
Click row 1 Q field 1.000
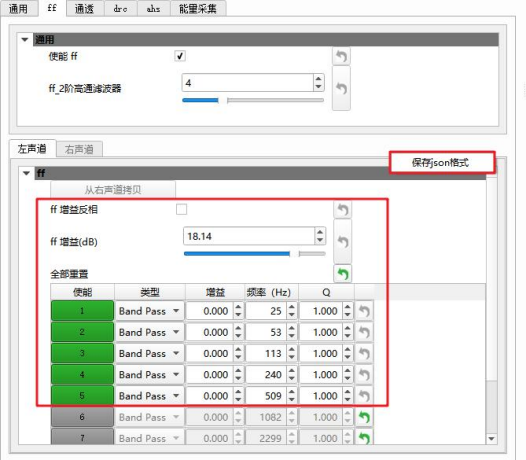coord(321,311)
